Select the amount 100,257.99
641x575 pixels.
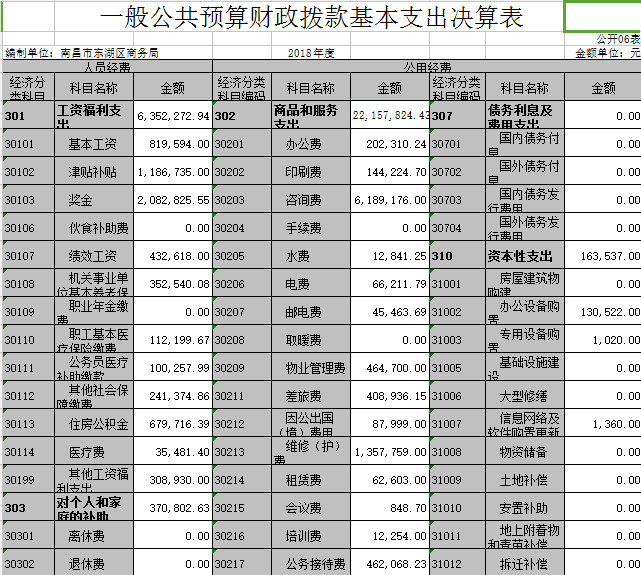point(179,368)
